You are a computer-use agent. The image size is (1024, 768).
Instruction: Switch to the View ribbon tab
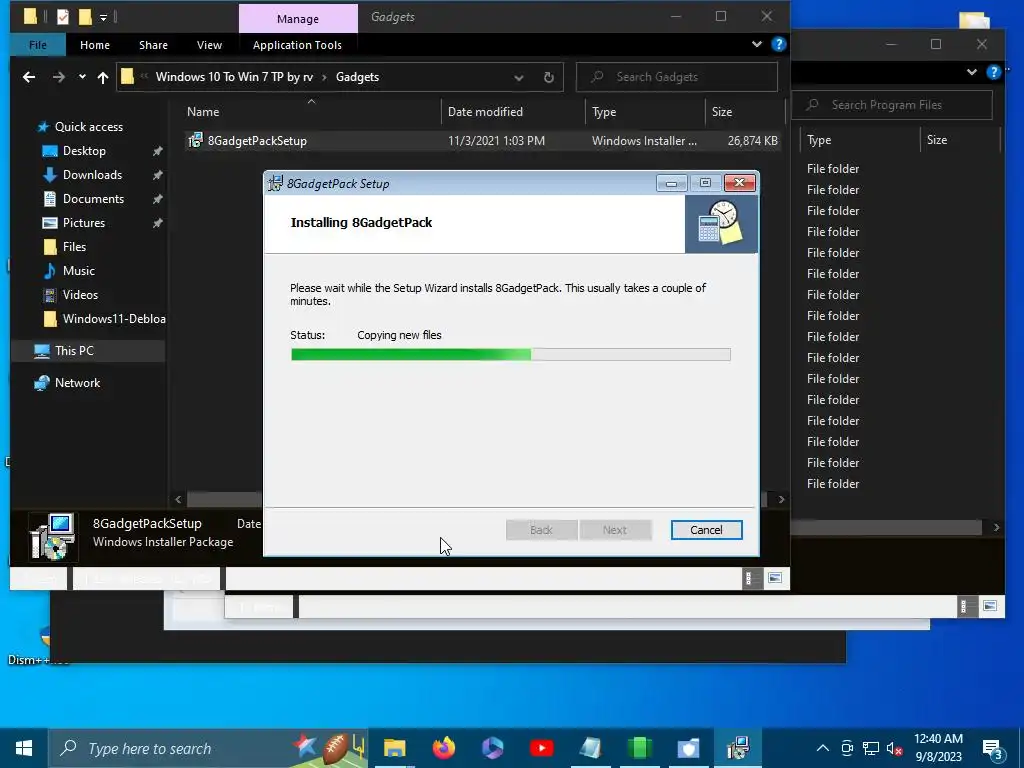tap(210, 45)
